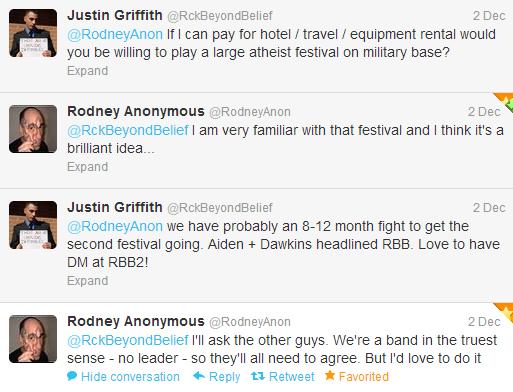Open Rodney Anonymous name on the last tweet

coord(136,321)
